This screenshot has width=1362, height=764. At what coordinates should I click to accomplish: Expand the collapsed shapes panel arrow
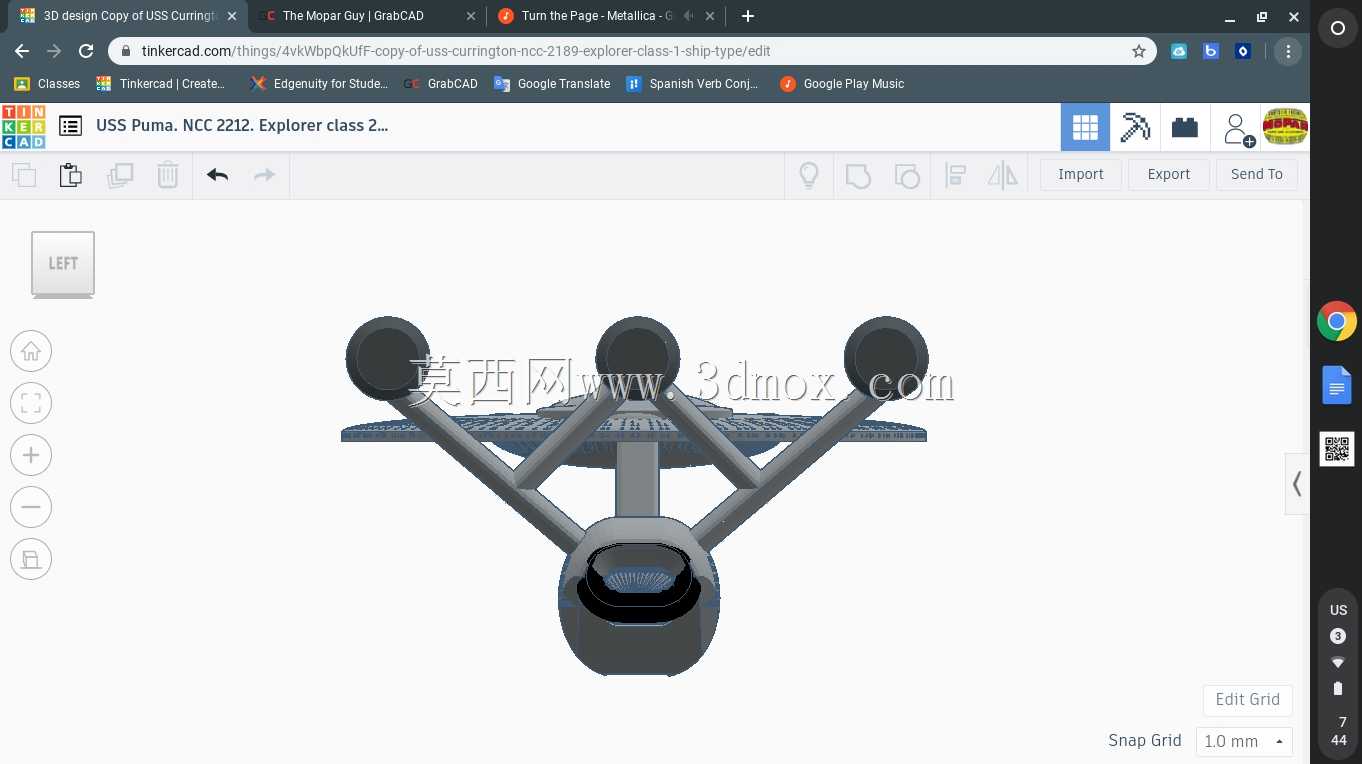[1297, 484]
